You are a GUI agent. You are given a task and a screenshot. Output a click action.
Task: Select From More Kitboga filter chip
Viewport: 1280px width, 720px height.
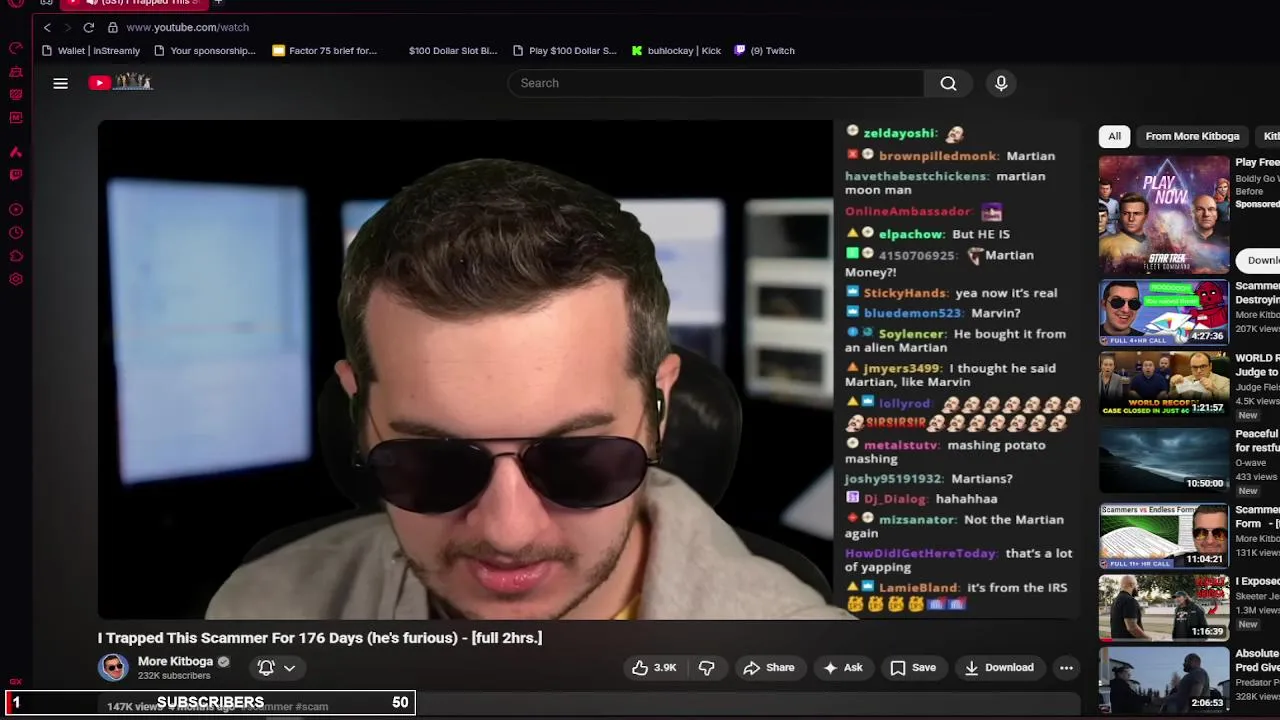[1192, 136]
